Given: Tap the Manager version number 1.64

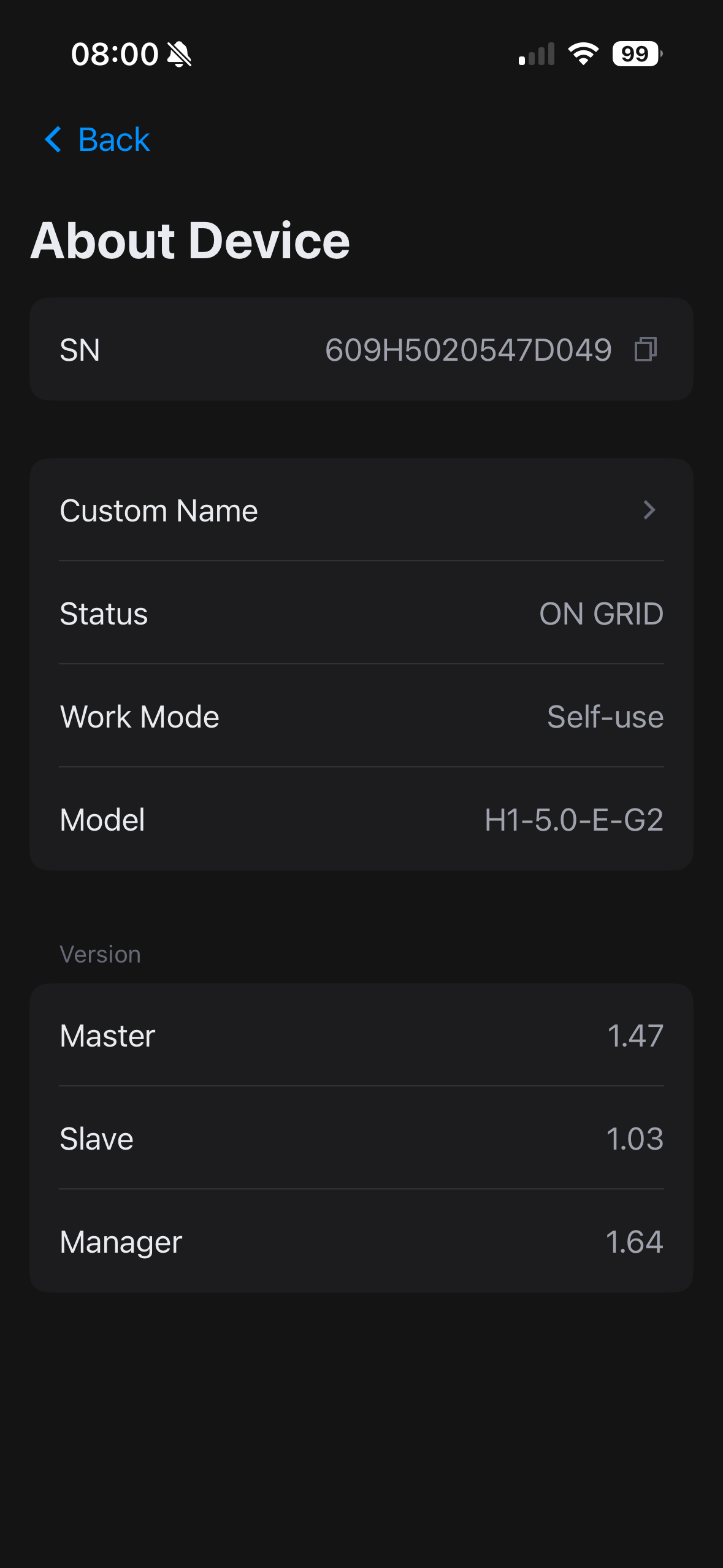Looking at the screenshot, I should pos(634,1242).
